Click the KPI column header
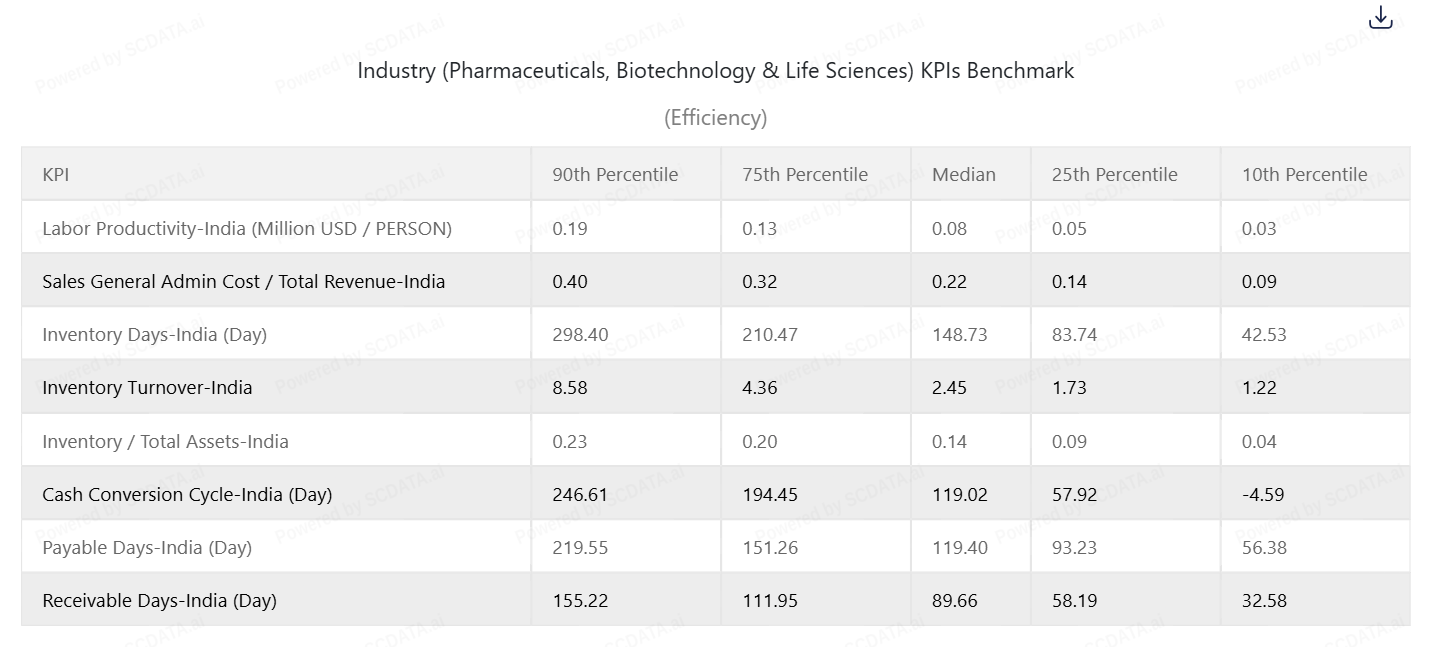Screen dimensions: 1432x647 click(56, 175)
